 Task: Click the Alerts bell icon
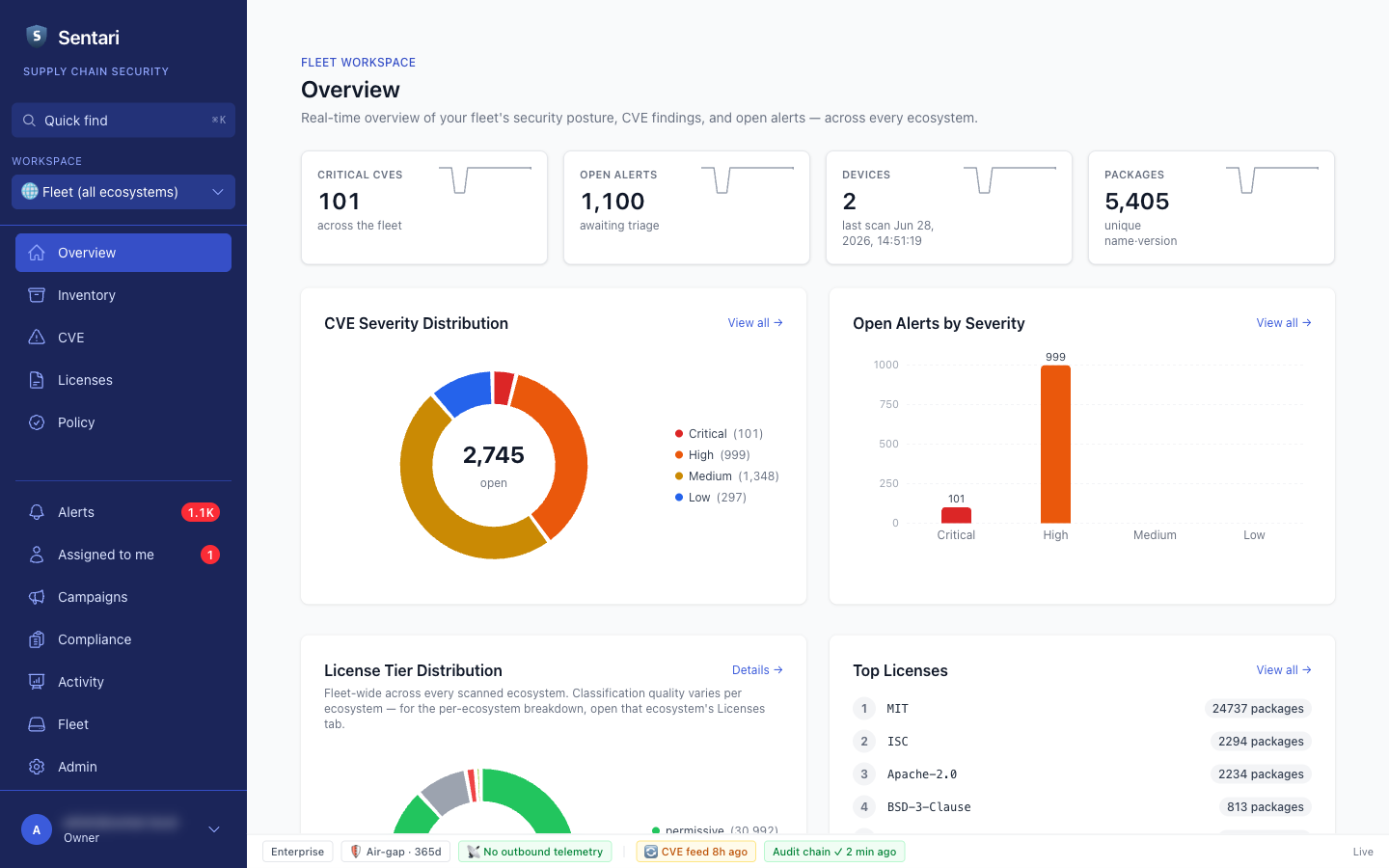tap(37, 512)
